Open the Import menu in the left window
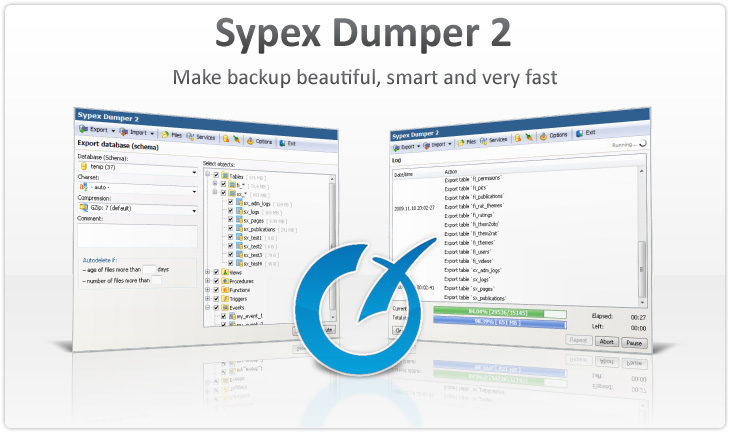 coord(136,132)
